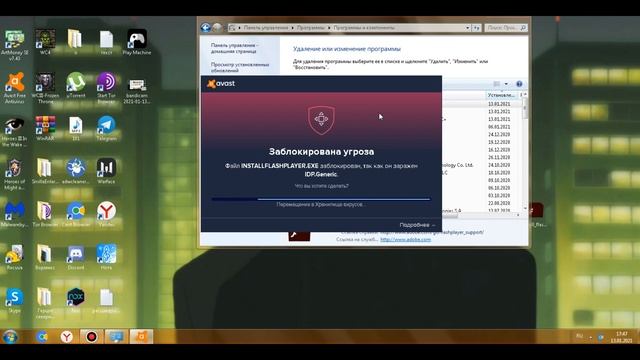Viewport: 640px width, 360px height.
Task: Switch to Control Panel taskbar button
Action: click(116, 337)
